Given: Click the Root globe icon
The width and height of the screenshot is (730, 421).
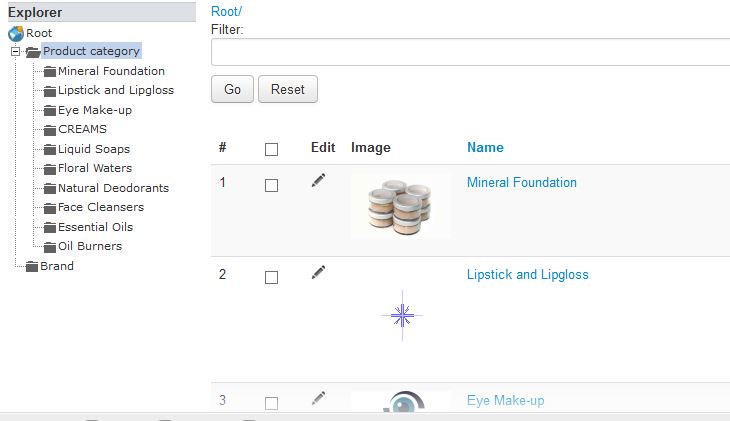Looking at the screenshot, I should coord(16,34).
